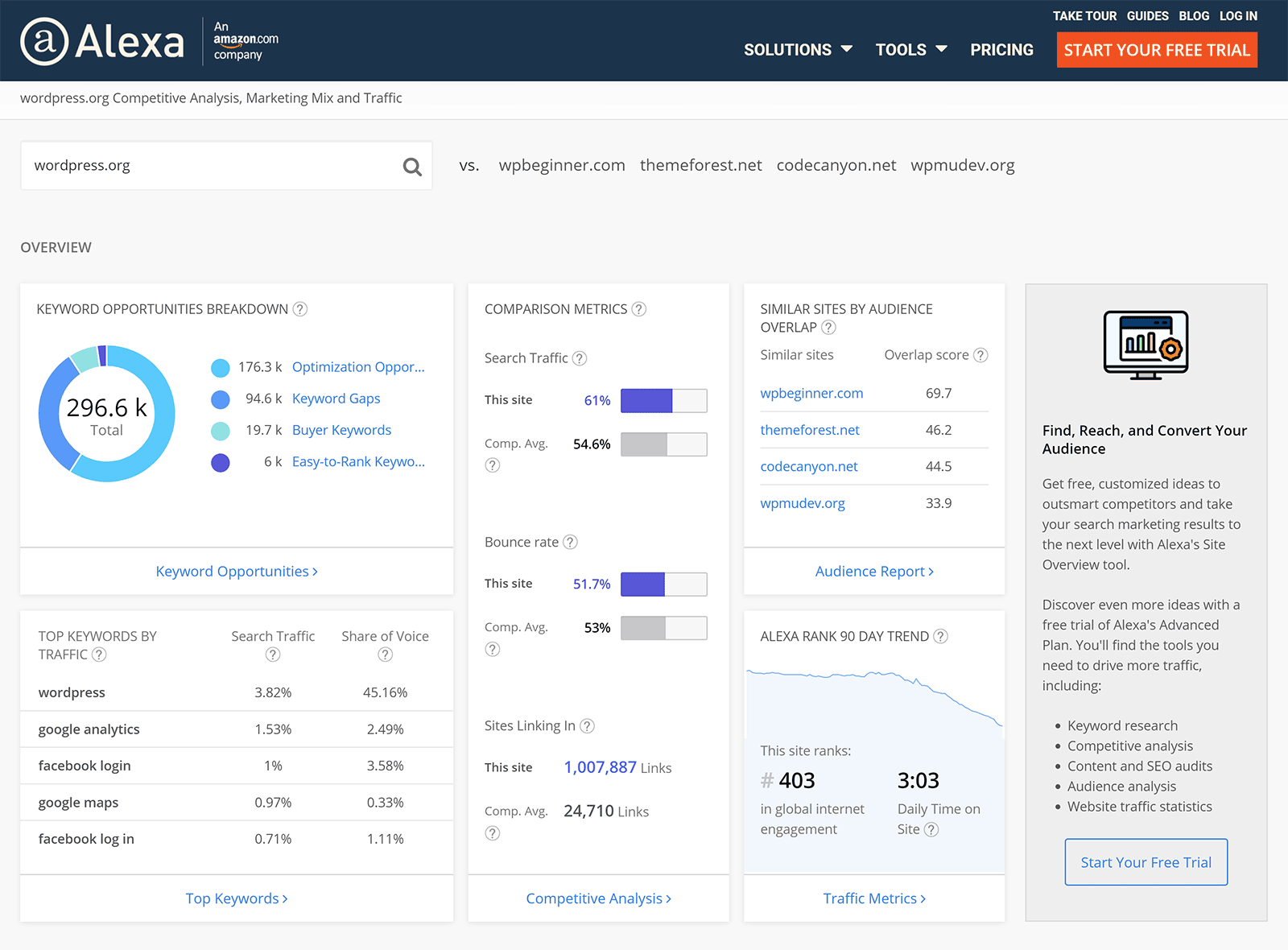This screenshot has height=950, width=1288.
Task: Expand the Tools dropdown menu
Action: (x=911, y=50)
